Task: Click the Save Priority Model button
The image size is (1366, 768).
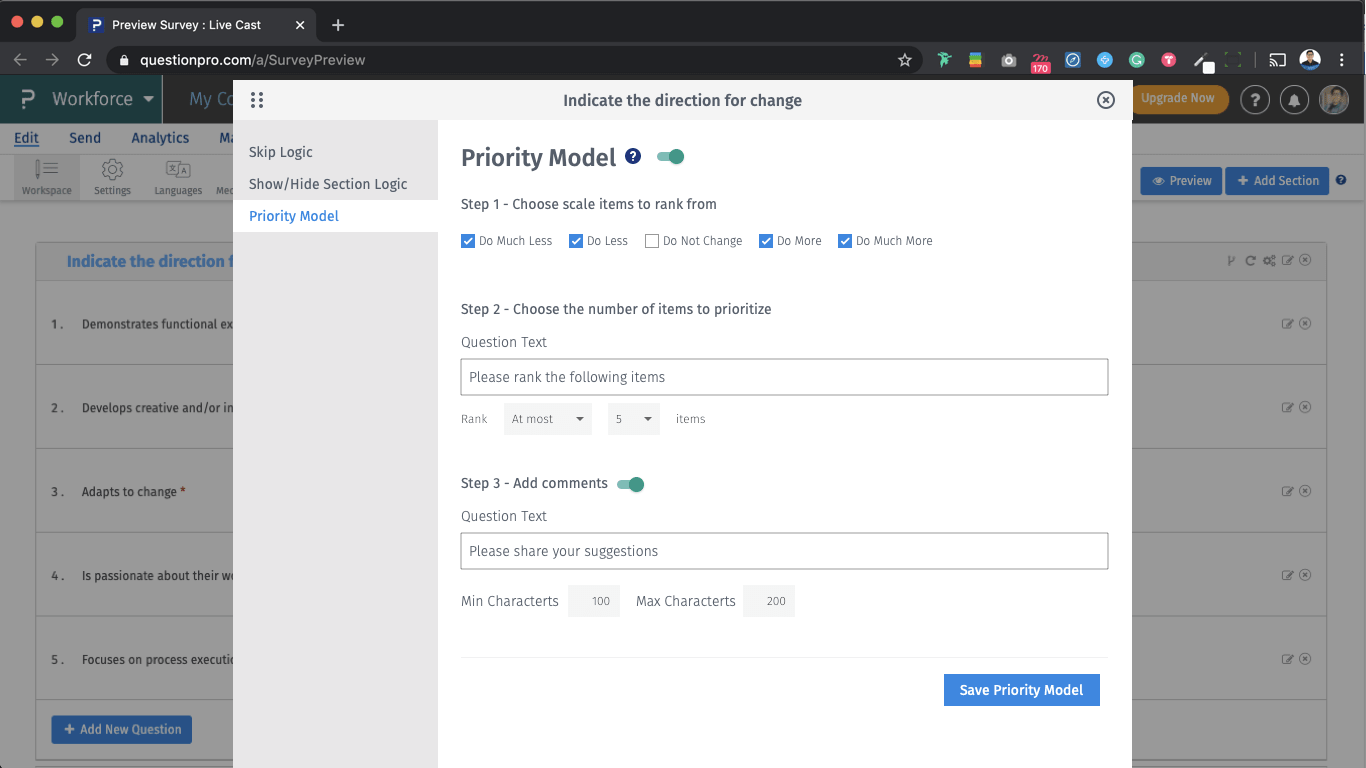Action: 1021,689
